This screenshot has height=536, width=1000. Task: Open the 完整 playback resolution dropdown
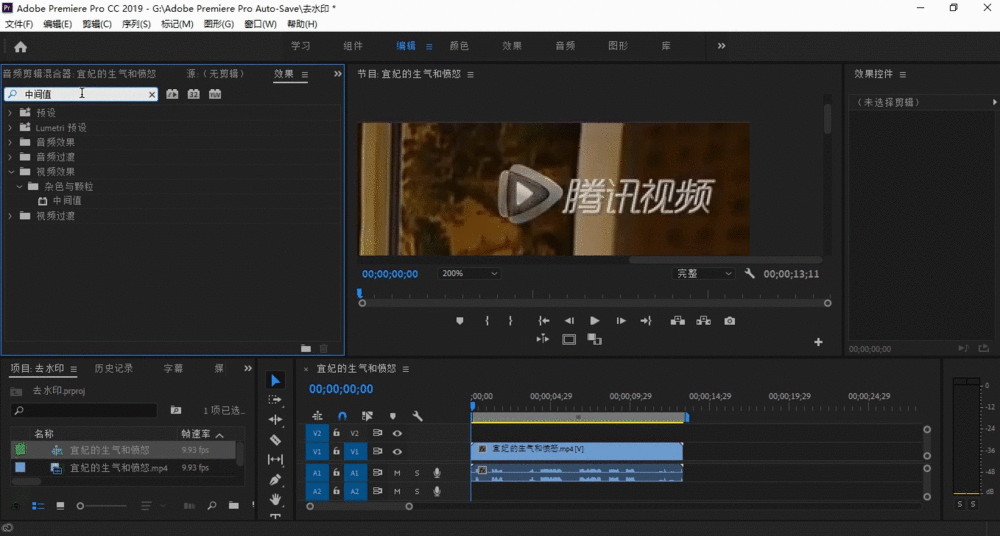703,273
